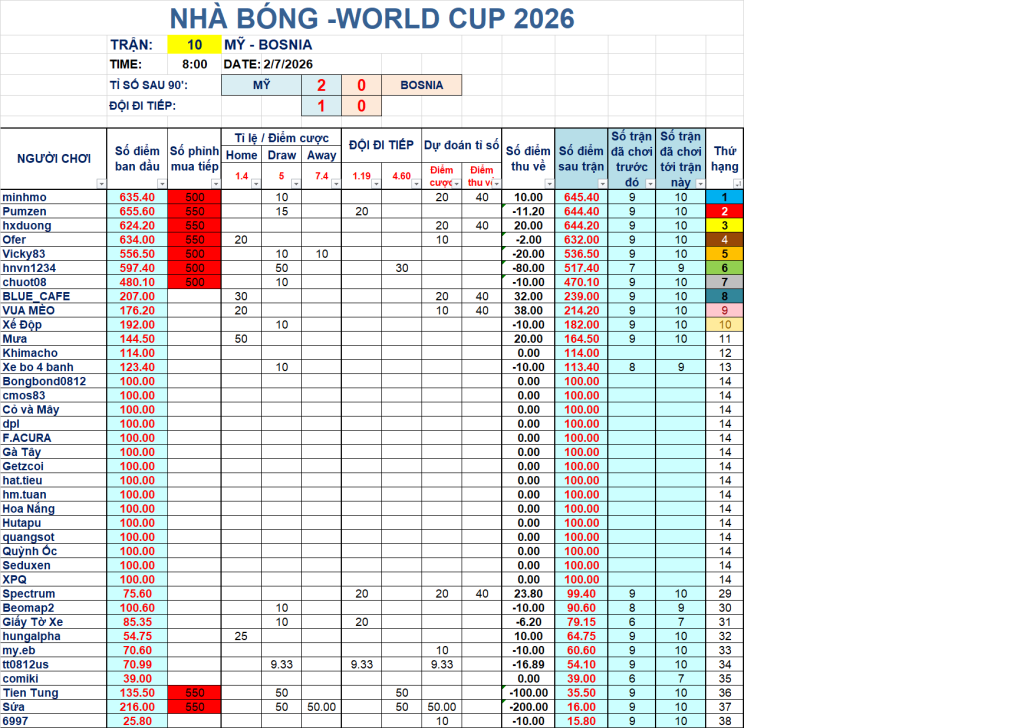This screenshot has height=728, width=1024.
Task: Click the Dự đoán tỉ số header
Action: coord(462,145)
